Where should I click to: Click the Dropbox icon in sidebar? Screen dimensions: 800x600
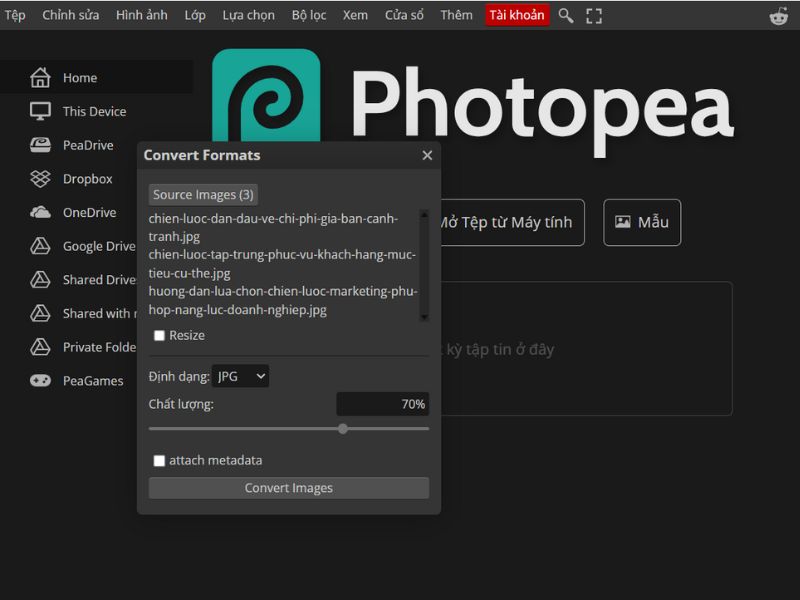[40, 179]
